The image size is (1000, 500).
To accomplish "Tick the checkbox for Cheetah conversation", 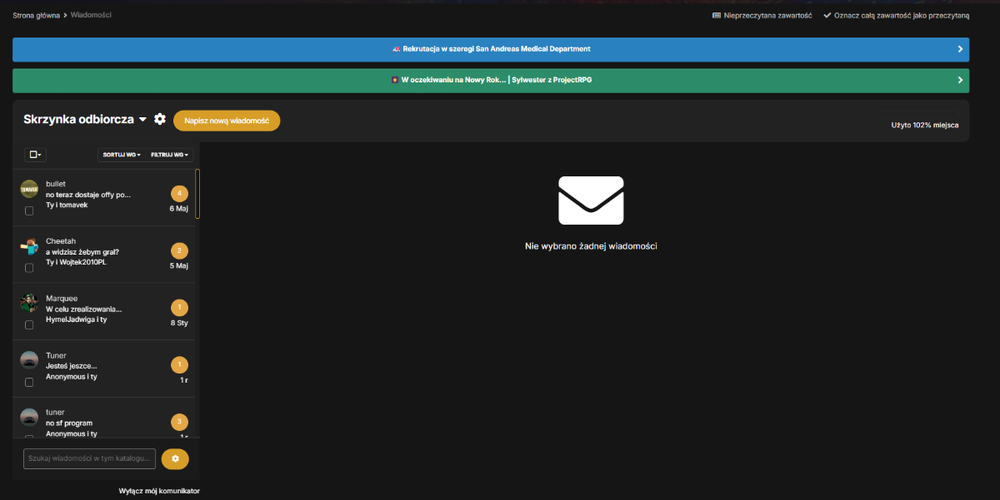I will coord(29,268).
